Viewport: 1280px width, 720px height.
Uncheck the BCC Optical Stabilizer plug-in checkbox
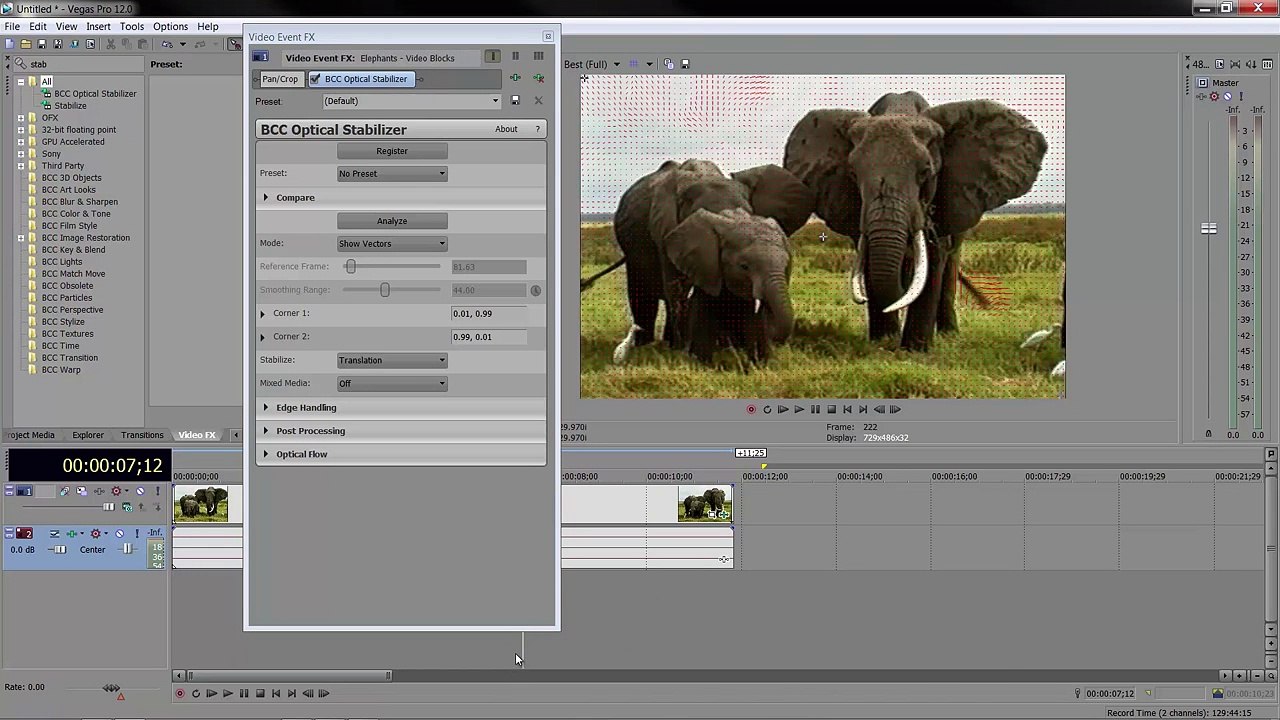[x=316, y=79]
